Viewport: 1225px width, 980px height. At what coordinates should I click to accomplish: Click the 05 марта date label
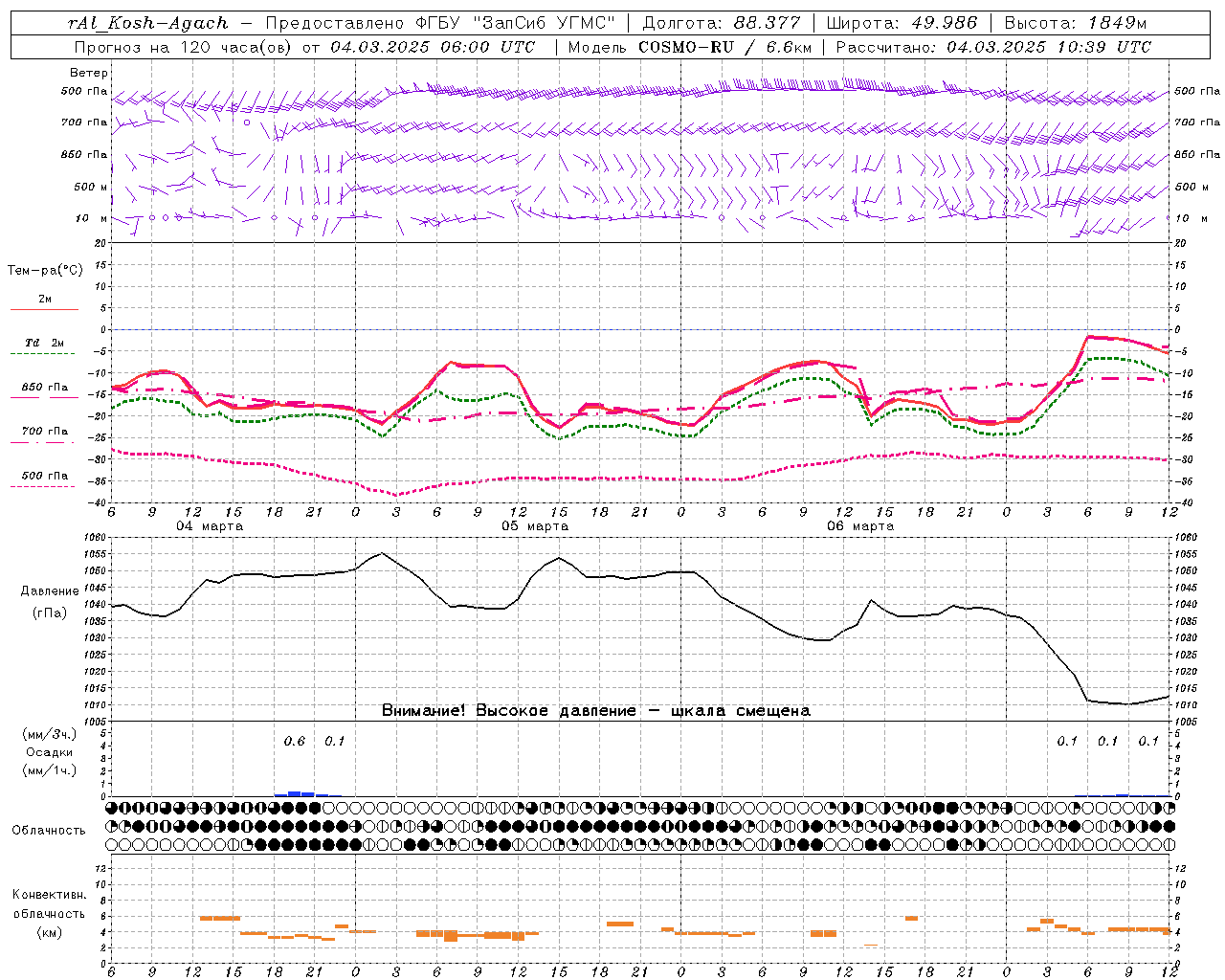pyautogui.click(x=535, y=526)
